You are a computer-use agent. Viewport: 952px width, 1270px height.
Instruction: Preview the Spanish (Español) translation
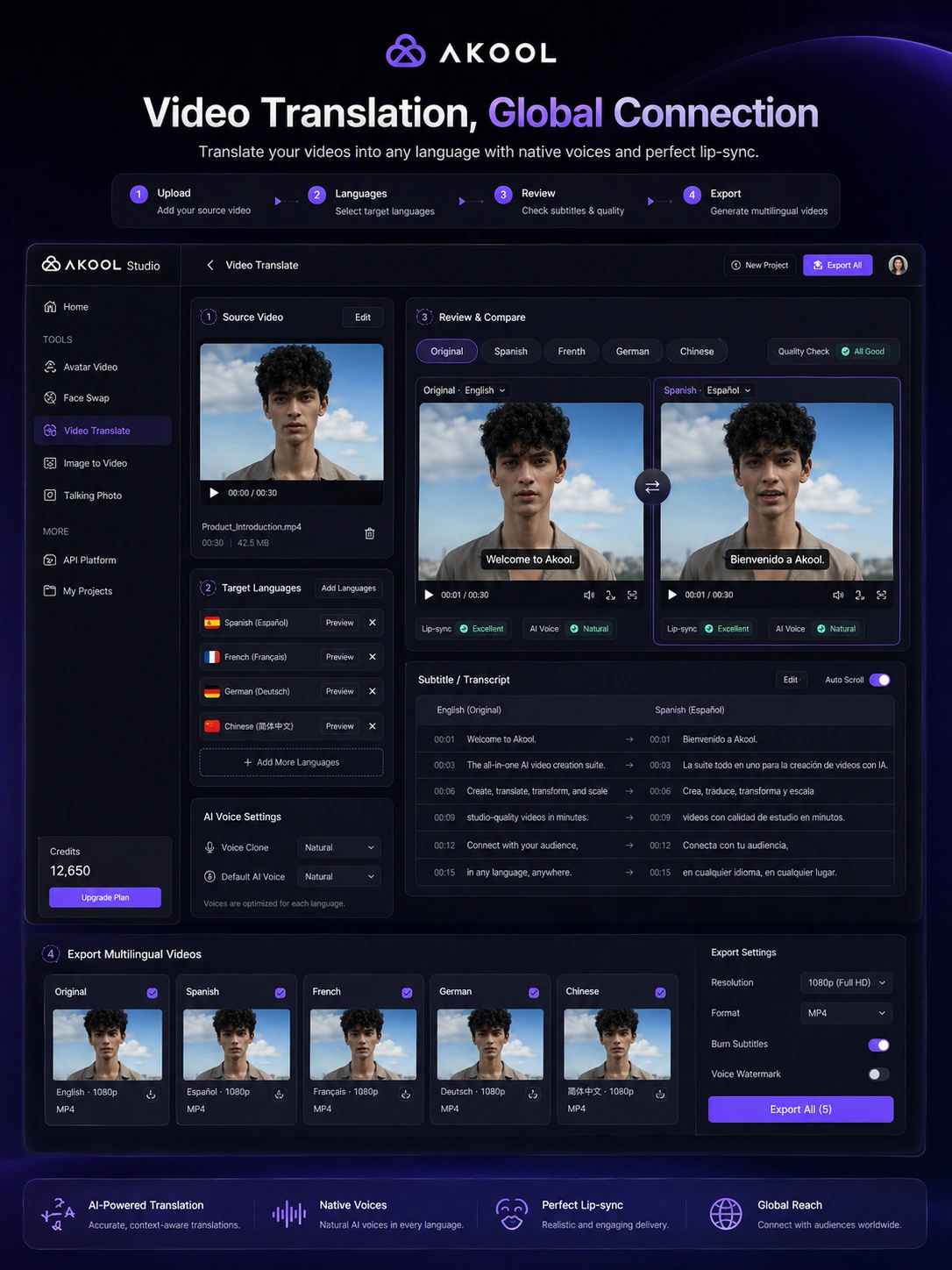pos(339,623)
